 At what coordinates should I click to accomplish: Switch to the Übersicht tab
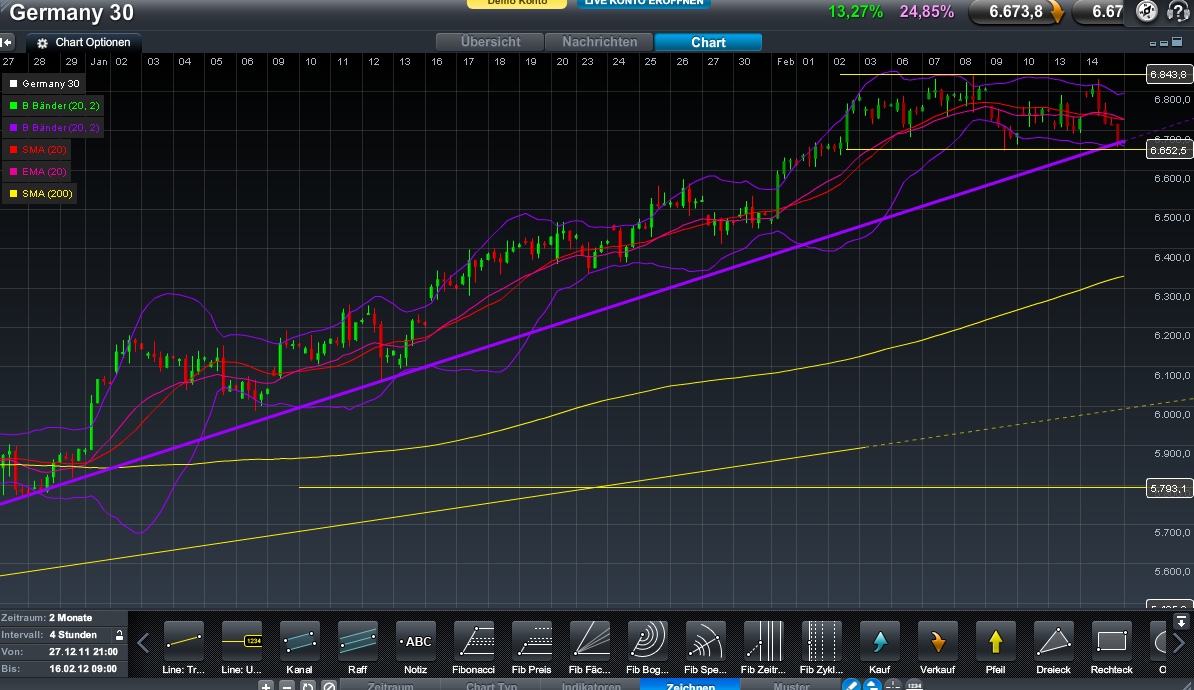pyautogui.click(x=490, y=42)
